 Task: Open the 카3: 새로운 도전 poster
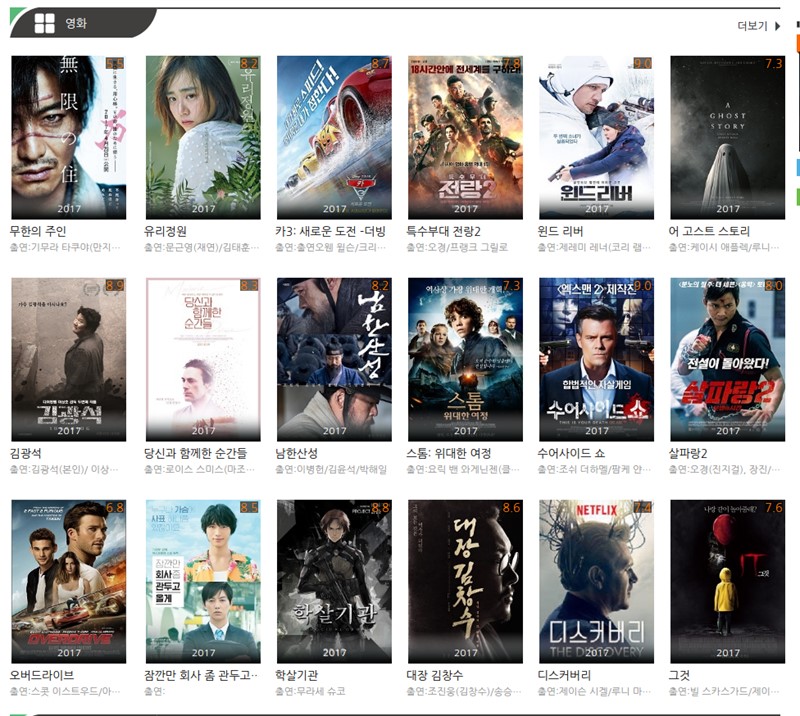click(x=334, y=137)
